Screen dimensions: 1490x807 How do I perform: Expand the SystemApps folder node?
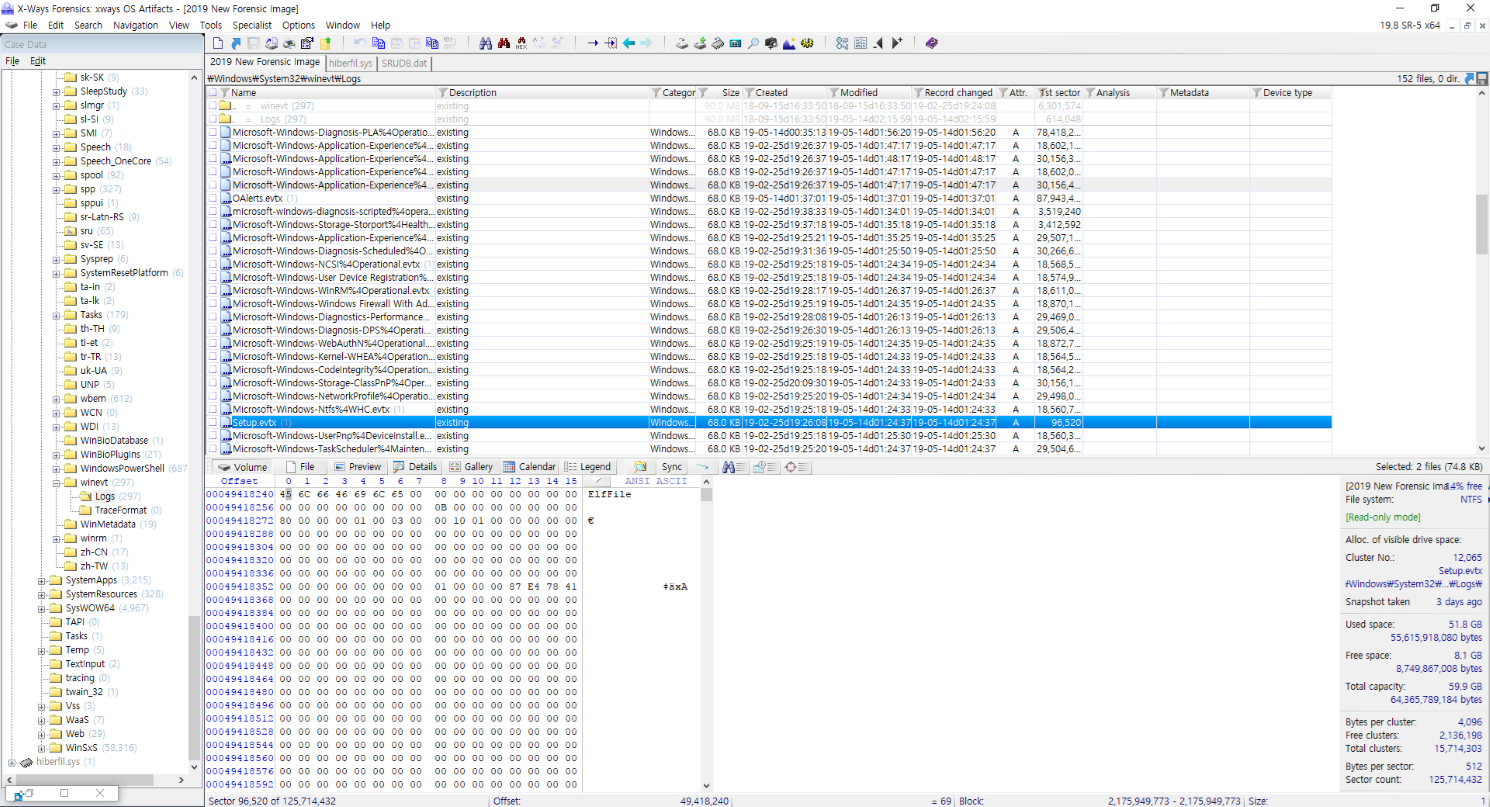42,581
